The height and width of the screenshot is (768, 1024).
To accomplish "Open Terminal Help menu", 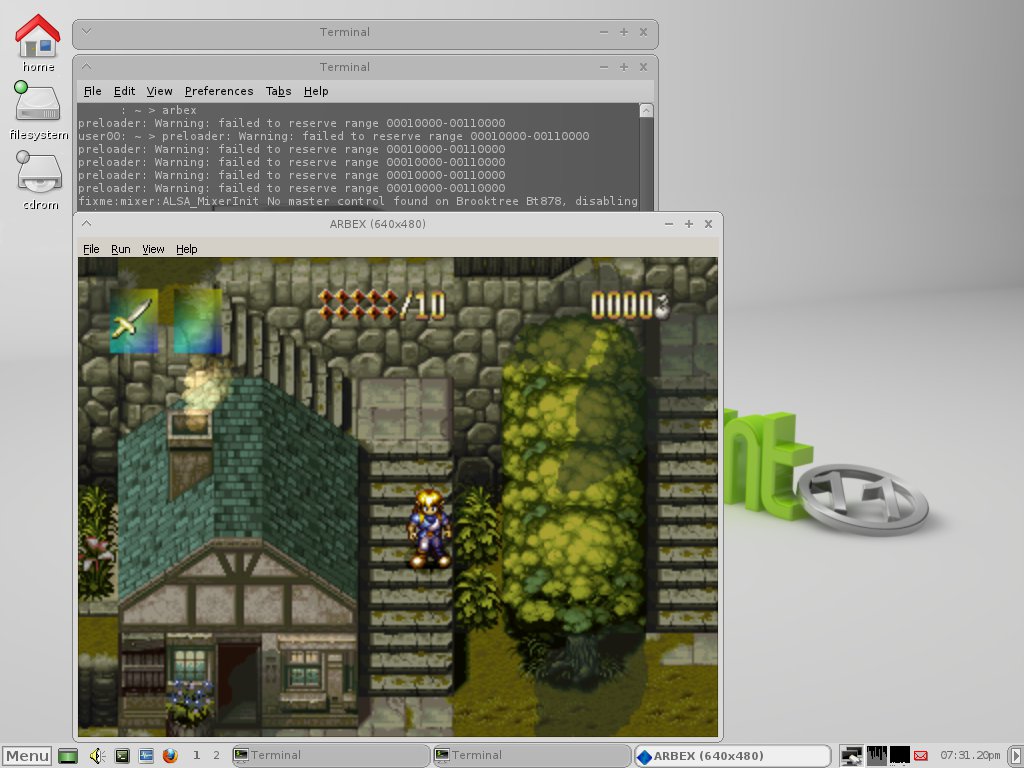I will click(x=315, y=91).
